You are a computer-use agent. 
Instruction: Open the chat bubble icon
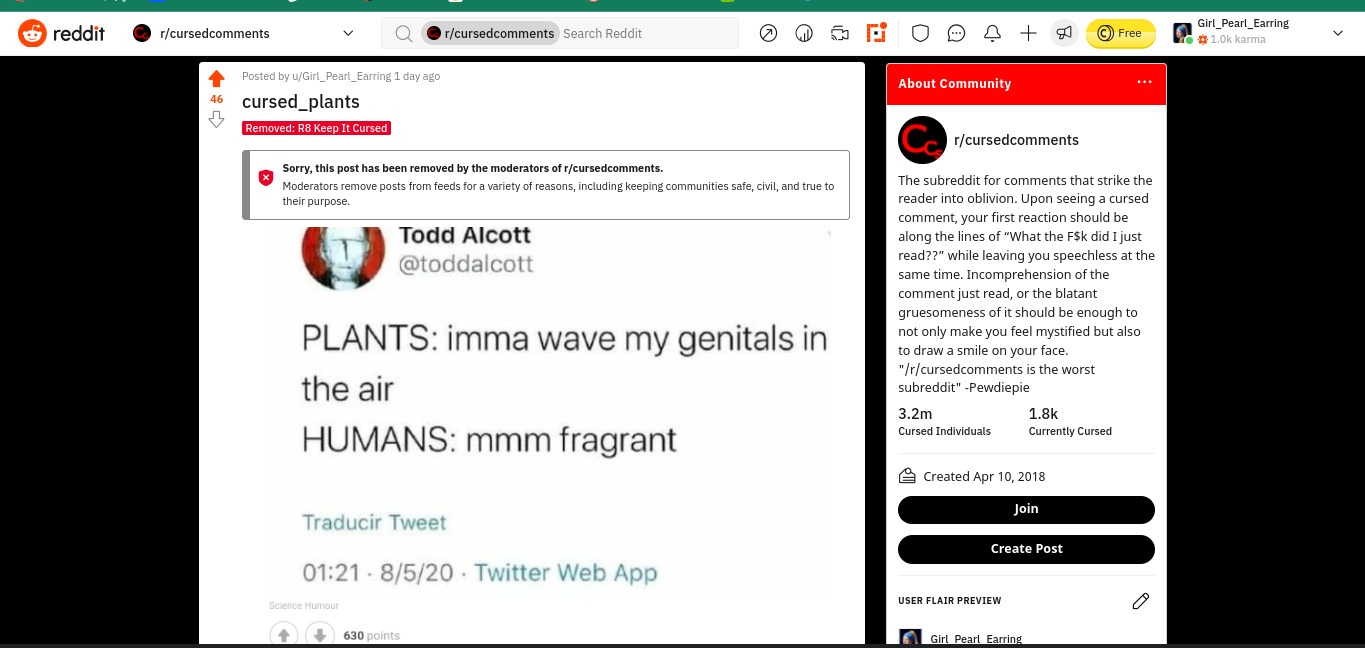(956, 33)
